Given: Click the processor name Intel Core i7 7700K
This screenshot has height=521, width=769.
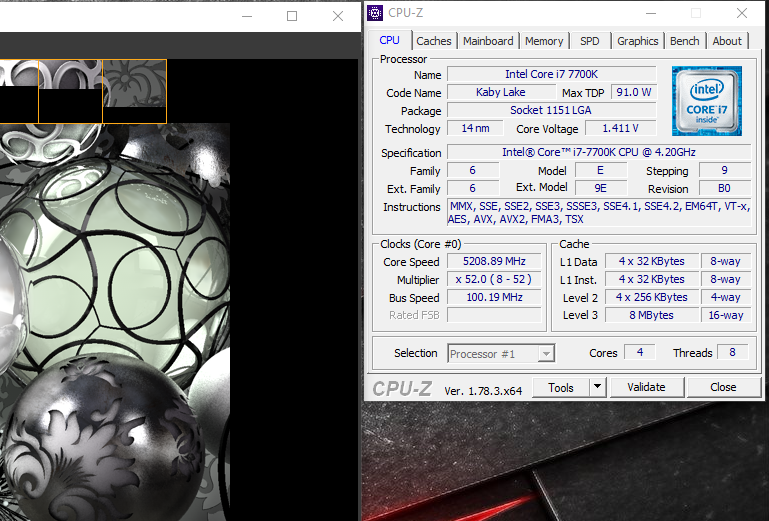Looking at the screenshot, I should pyautogui.click(x=552, y=74).
